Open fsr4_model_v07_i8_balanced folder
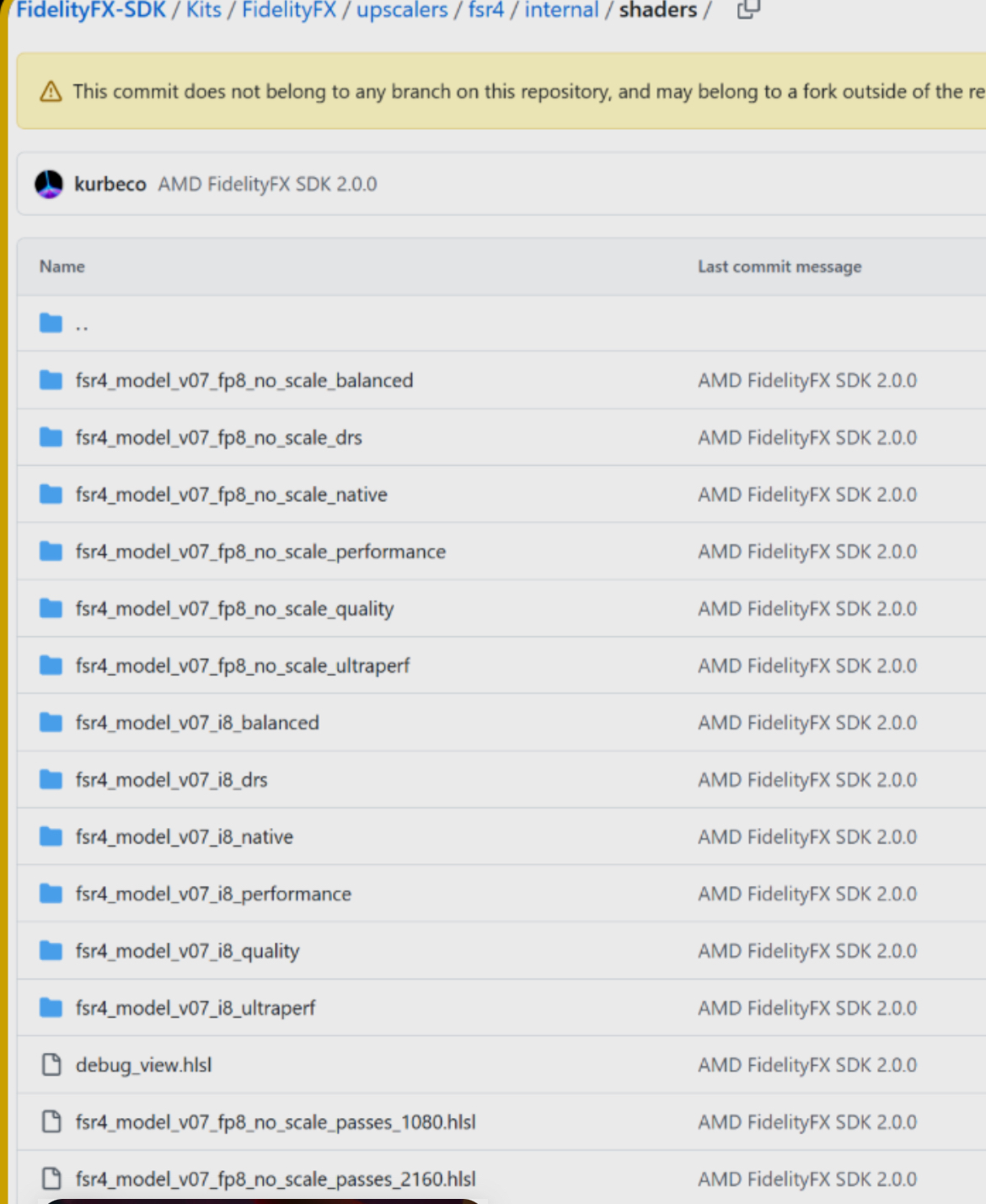The image size is (986, 1204). coord(197,723)
